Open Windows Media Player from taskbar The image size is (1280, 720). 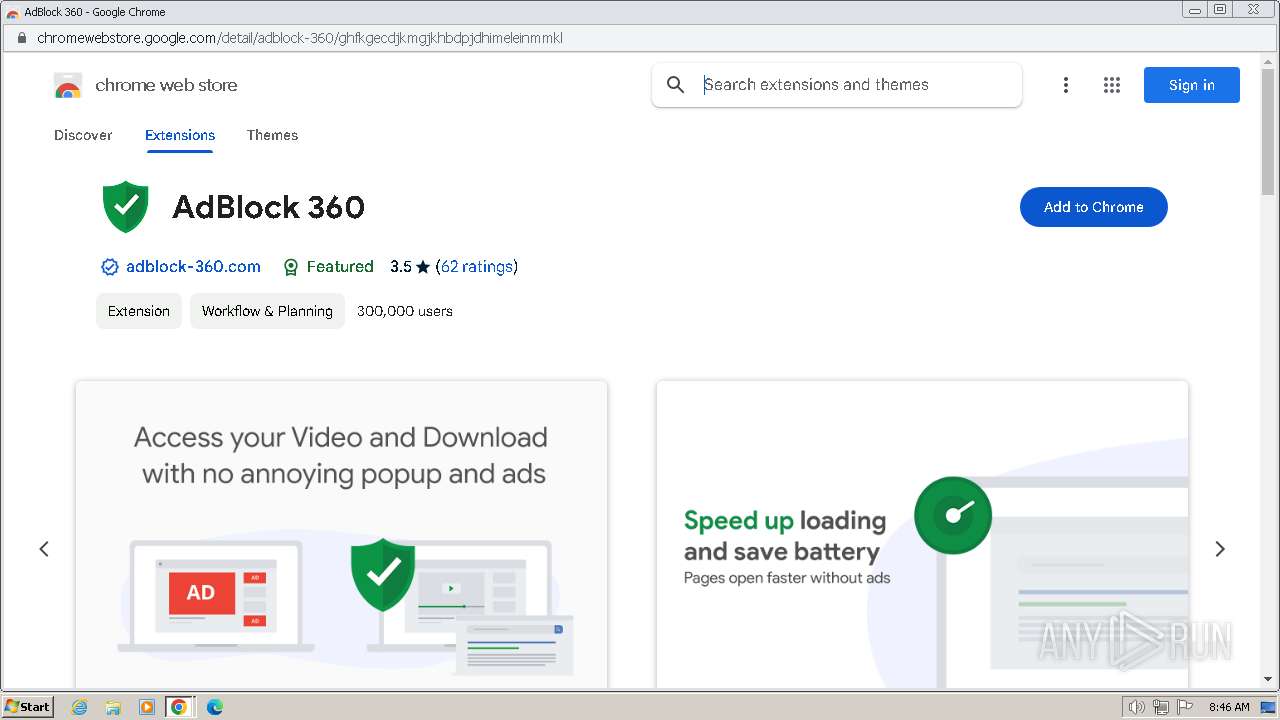click(146, 707)
